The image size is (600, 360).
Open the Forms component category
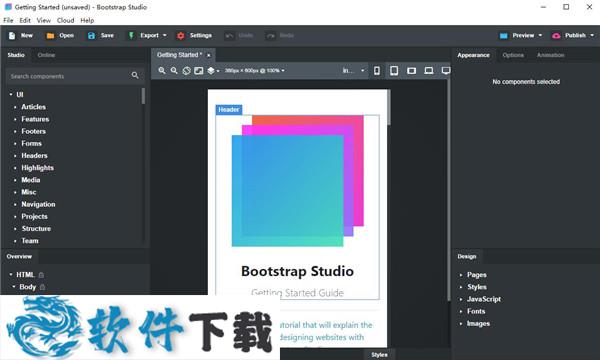point(31,144)
